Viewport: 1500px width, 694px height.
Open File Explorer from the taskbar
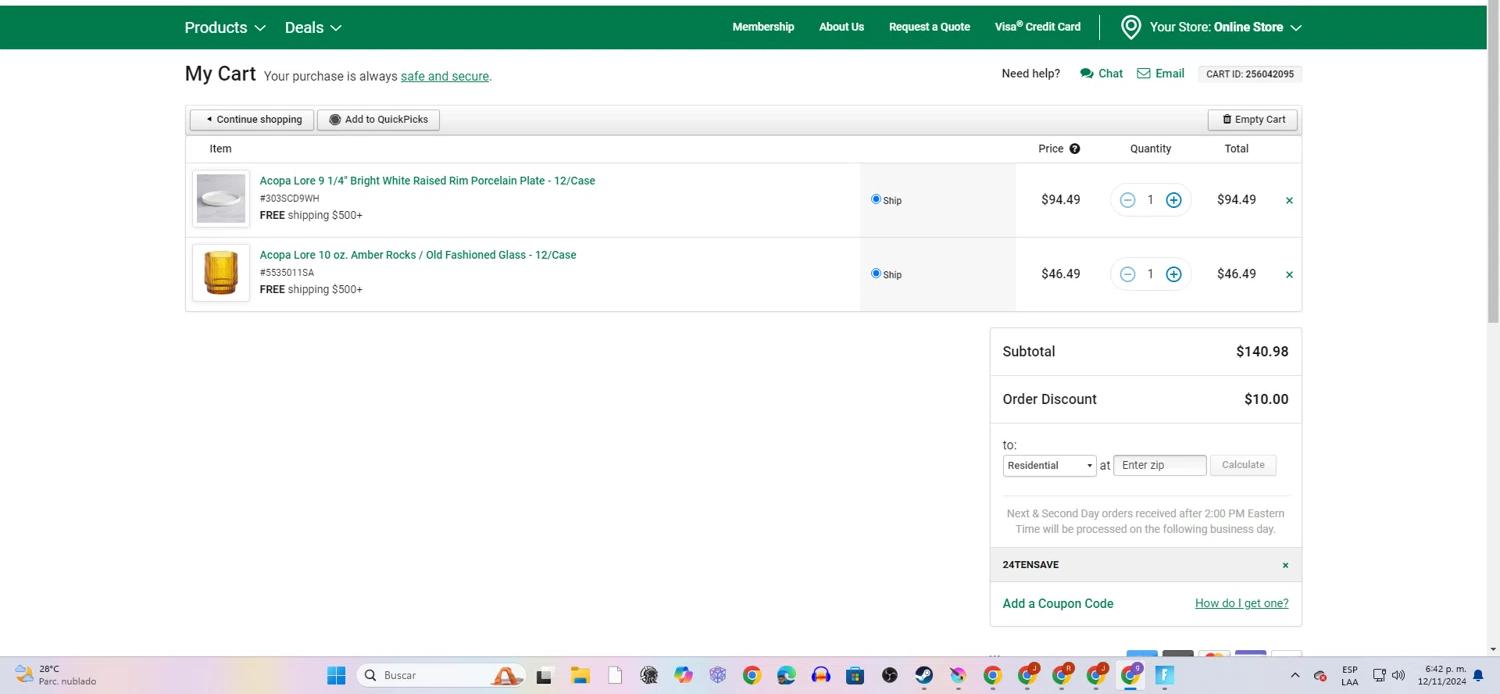(580, 676)
